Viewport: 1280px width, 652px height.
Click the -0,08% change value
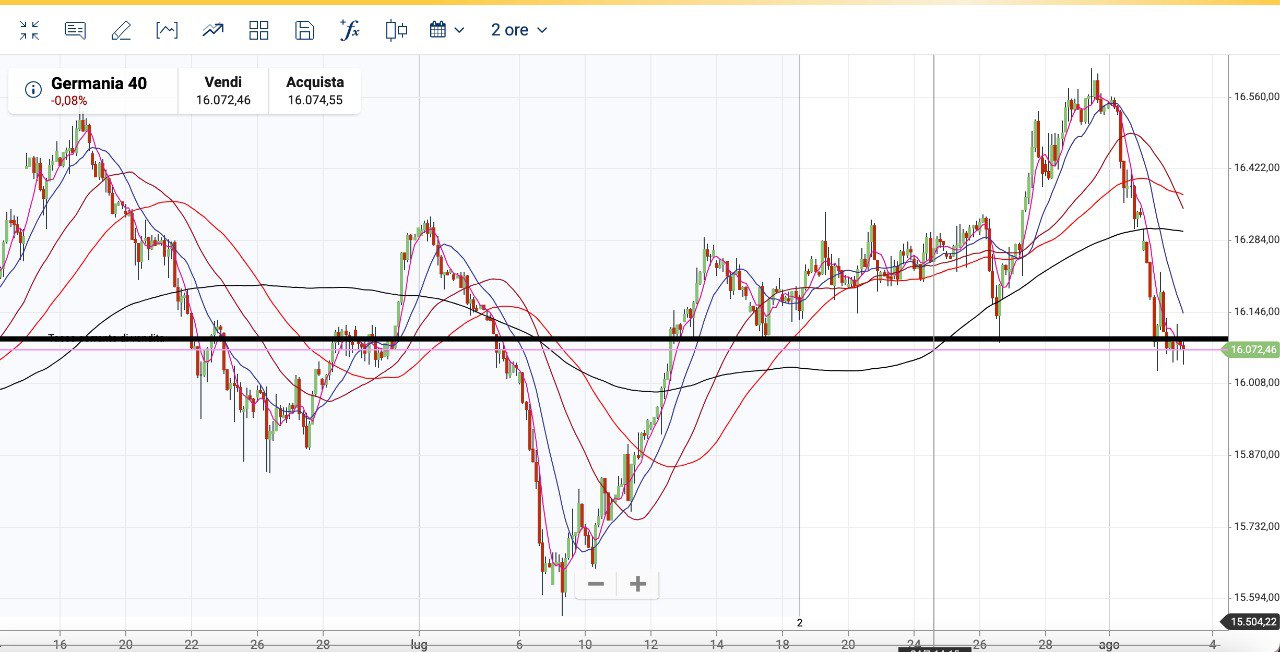[x=69, y=101]
